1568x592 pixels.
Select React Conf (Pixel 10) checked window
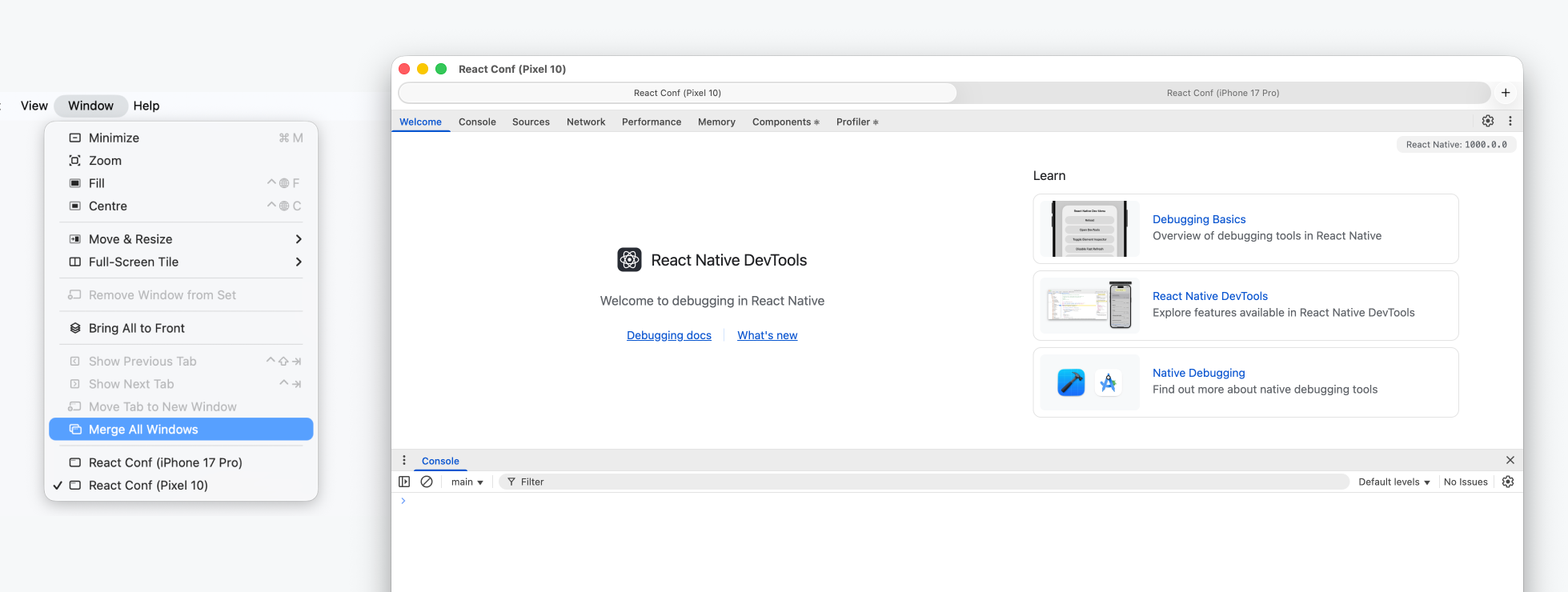pyautogui.click(x=148, y=486)
